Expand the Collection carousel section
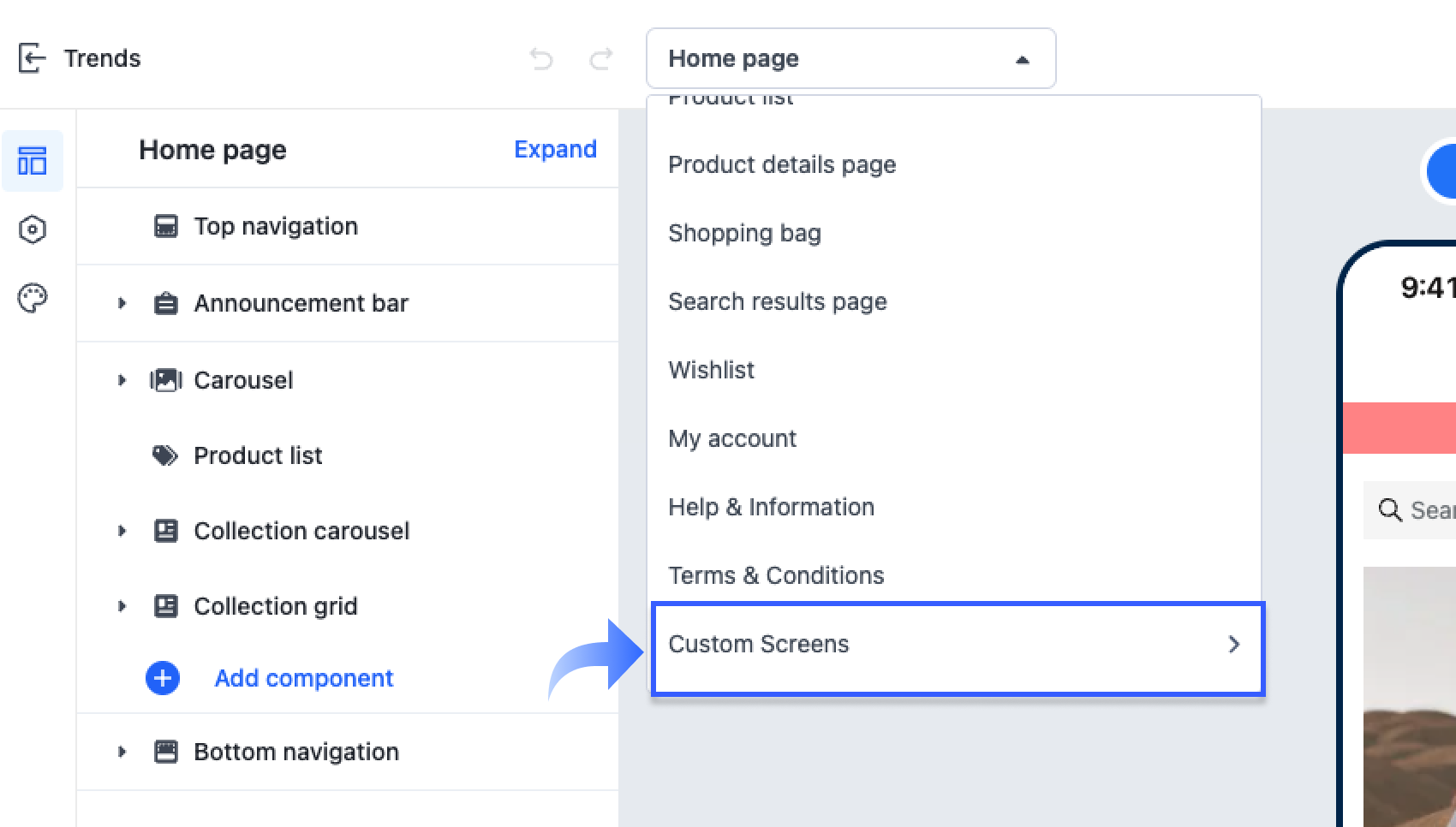 click(122, 531)
